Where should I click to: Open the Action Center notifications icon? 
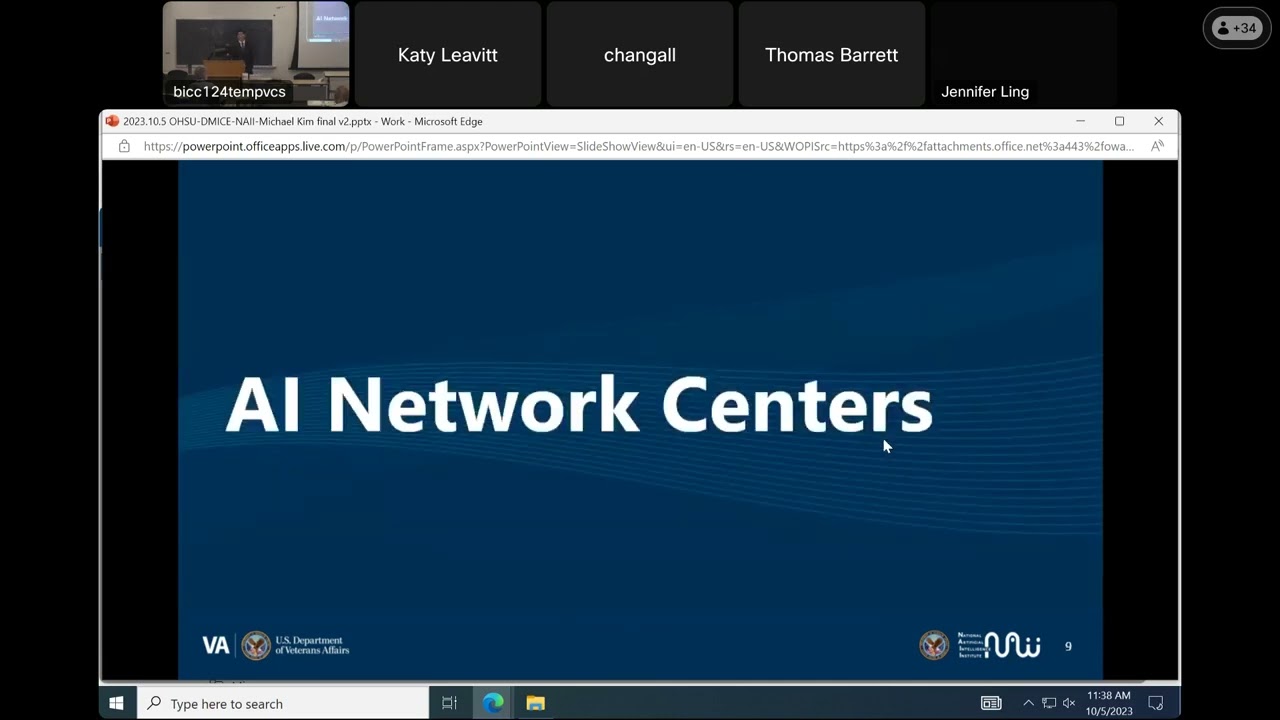1155,703
